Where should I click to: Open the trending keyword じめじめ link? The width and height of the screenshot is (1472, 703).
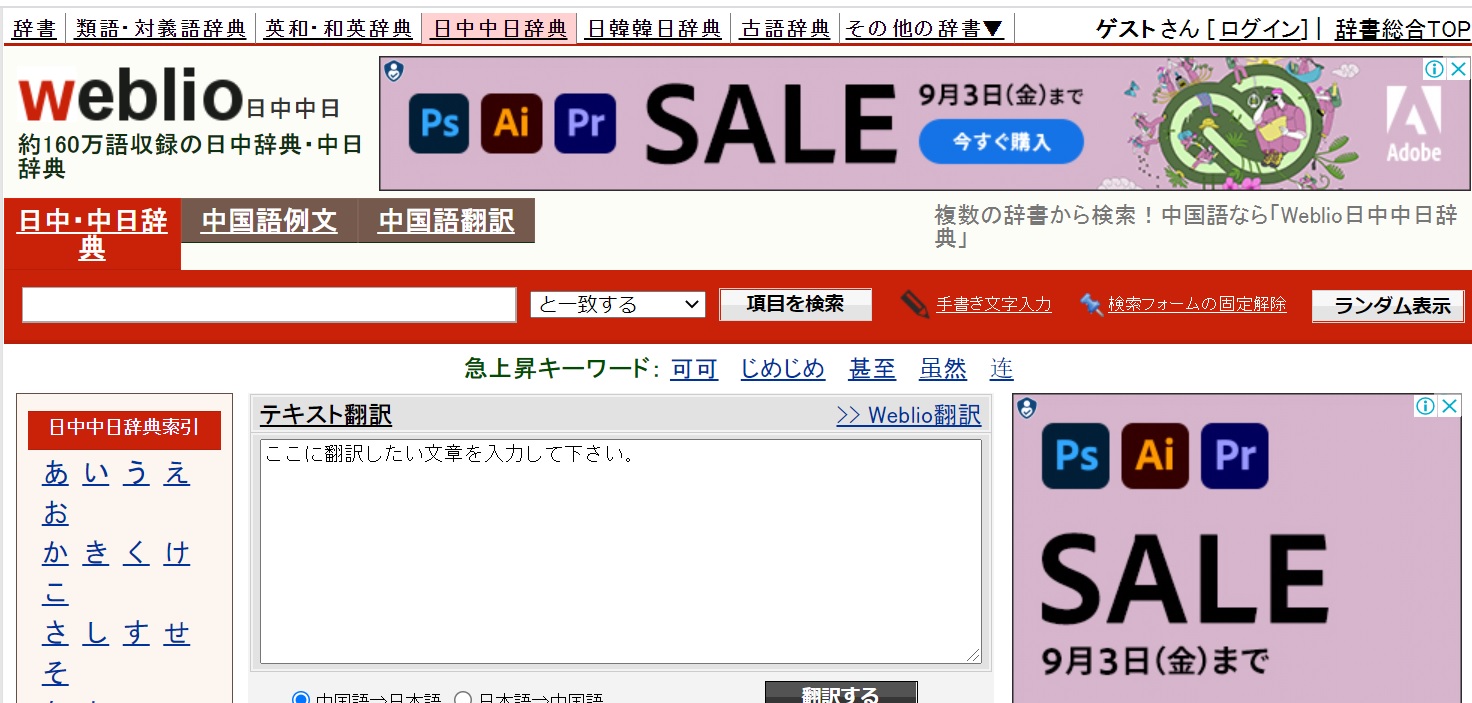(782, 369)
